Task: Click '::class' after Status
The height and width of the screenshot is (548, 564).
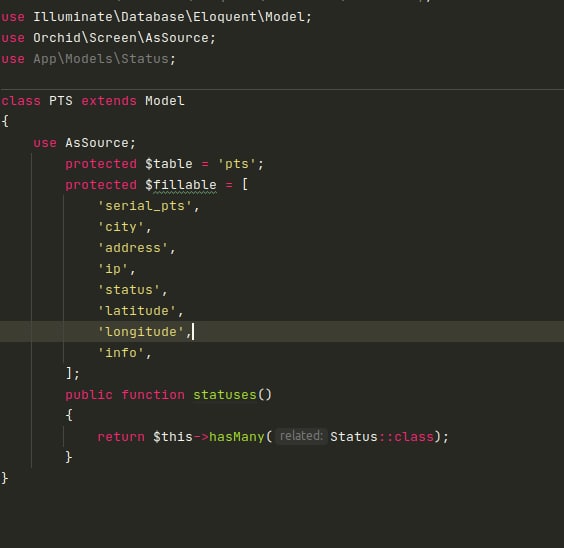Action: [x=405, y=437]
